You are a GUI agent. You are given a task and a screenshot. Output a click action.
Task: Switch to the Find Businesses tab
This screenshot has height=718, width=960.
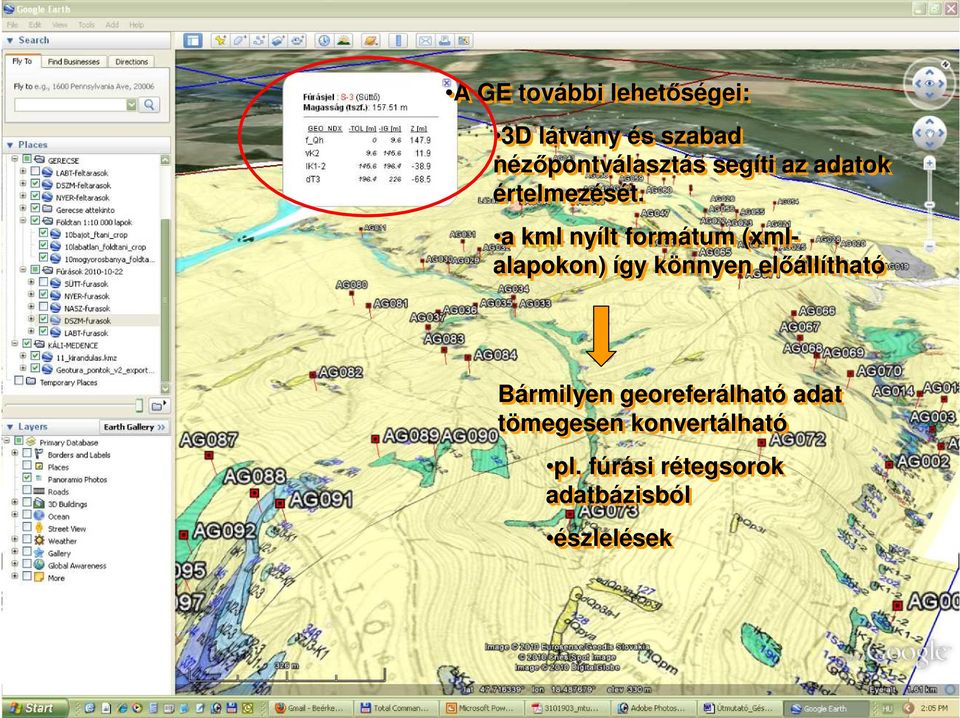pos(73,62)
